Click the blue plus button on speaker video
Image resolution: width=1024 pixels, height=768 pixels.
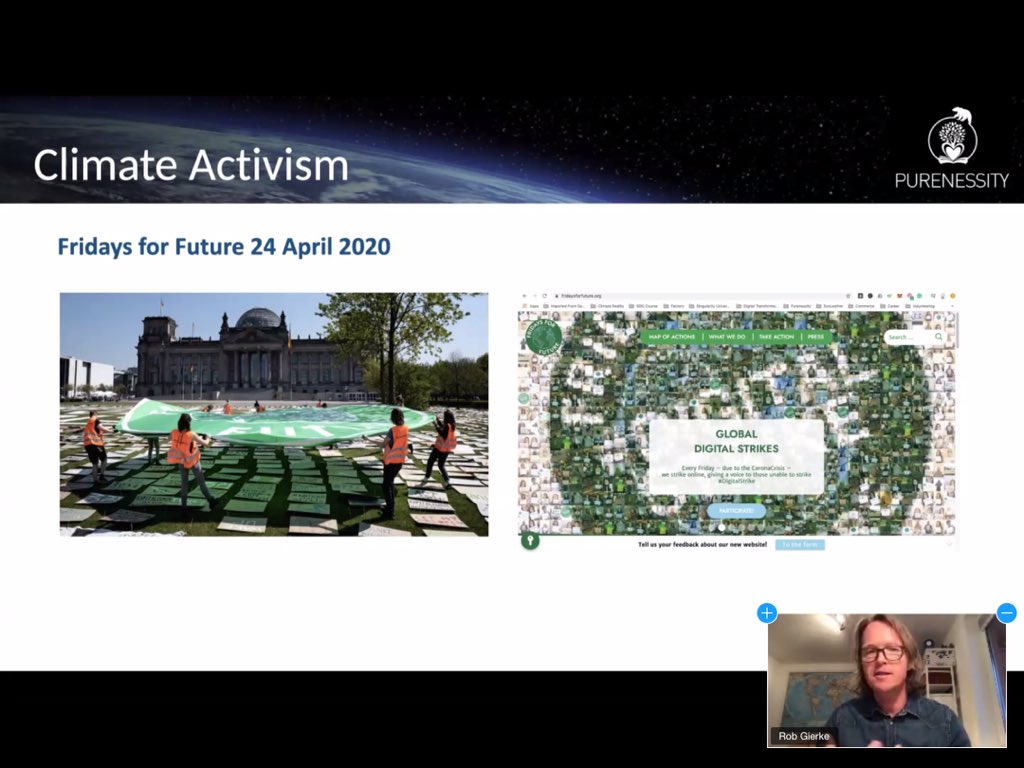(767, 613)
